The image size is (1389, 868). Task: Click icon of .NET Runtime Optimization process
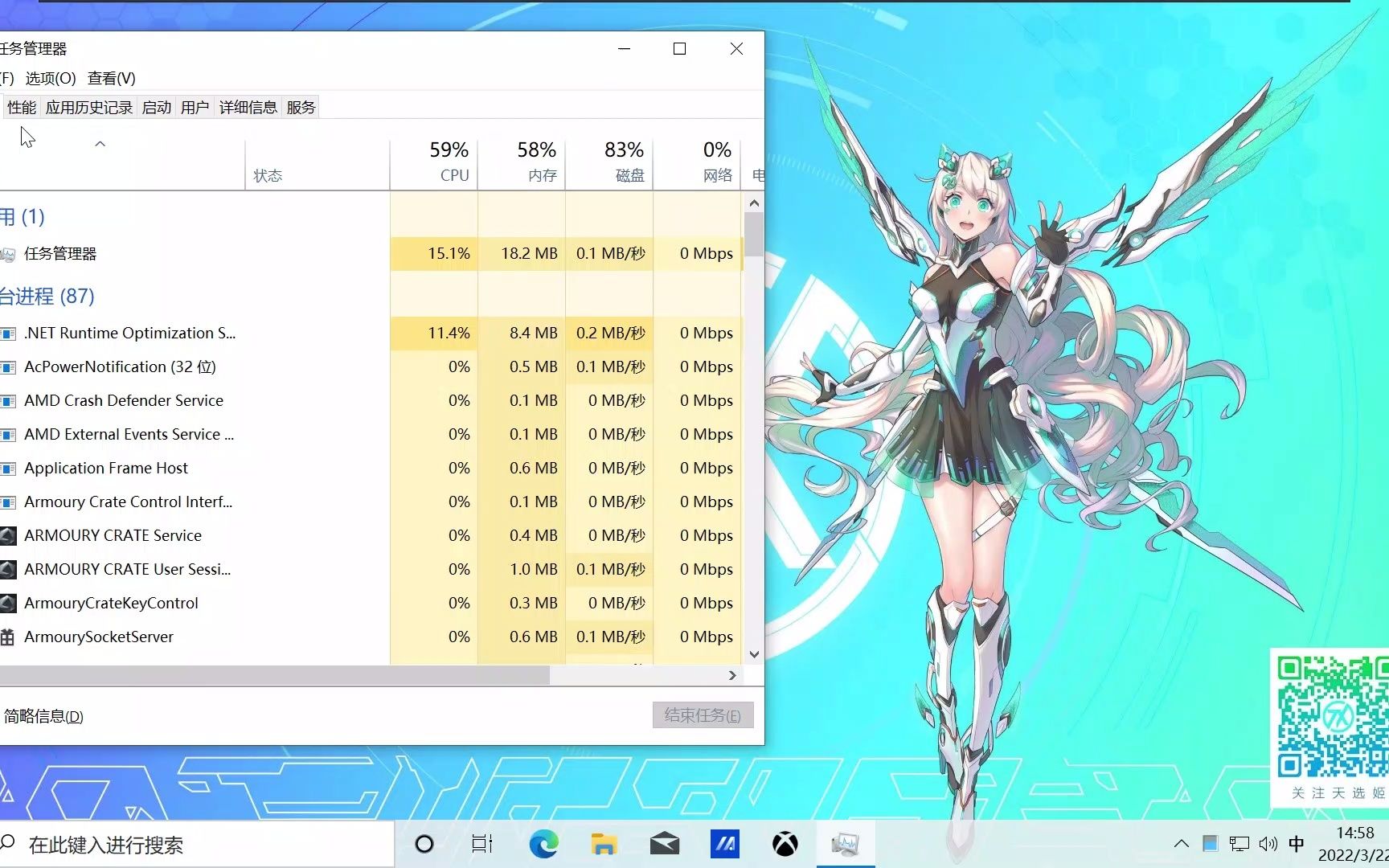[x=7, y=334]
